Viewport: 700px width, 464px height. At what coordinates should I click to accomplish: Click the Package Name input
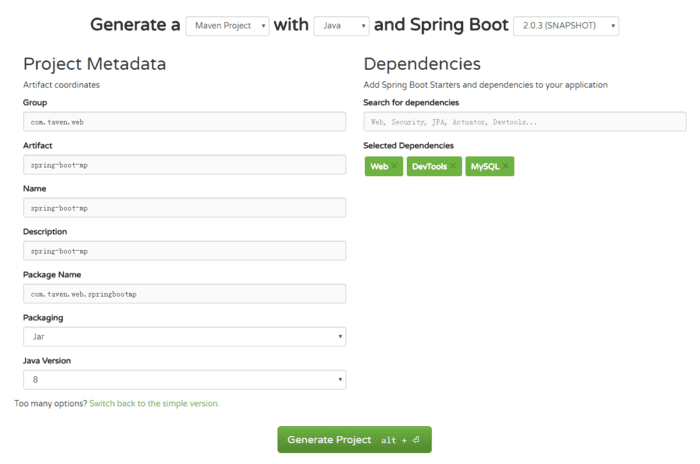click(x=184, y=294)
